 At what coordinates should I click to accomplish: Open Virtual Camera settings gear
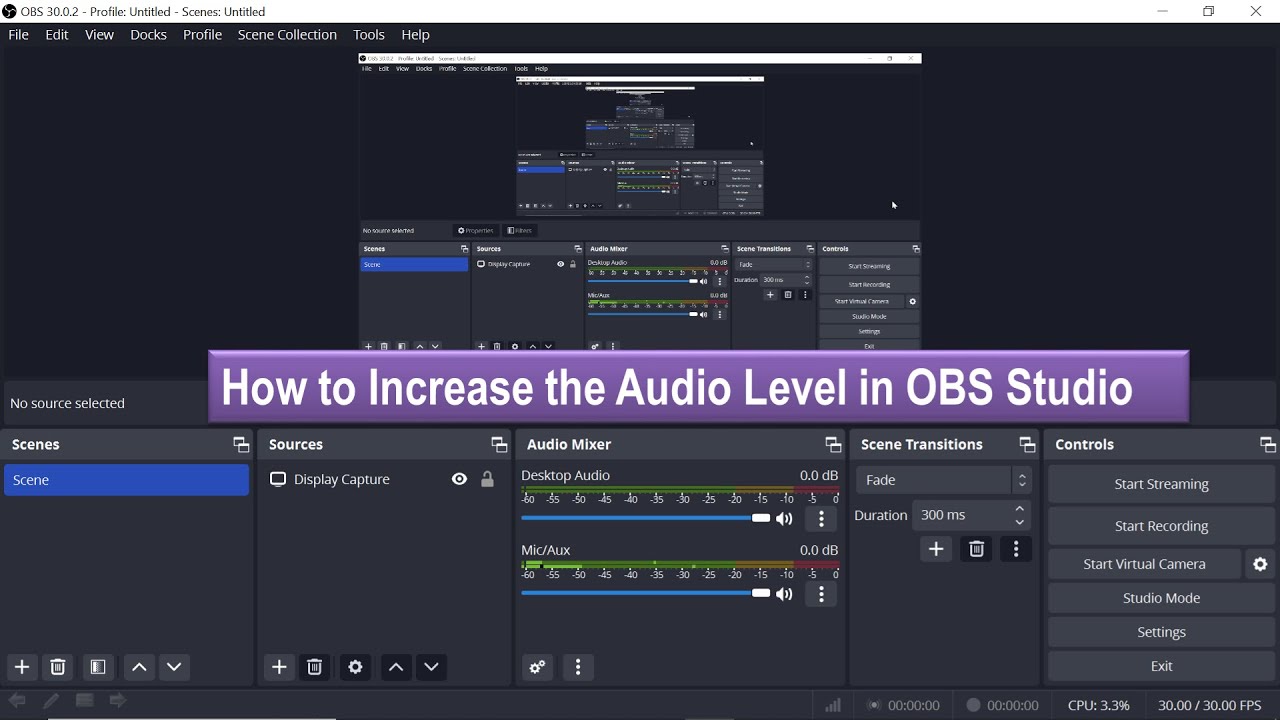pos(1261,564)
